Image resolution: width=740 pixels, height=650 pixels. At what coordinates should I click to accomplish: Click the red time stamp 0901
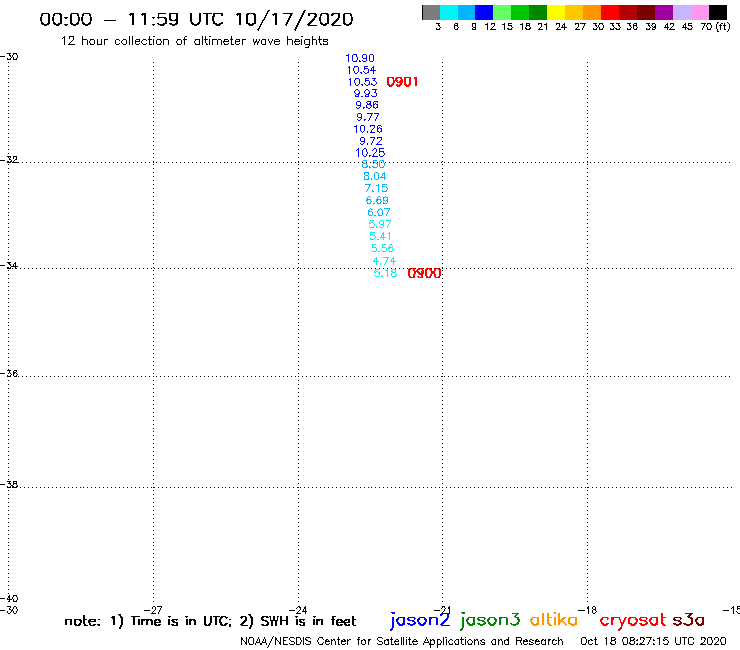pyautogui.click(x=402, y=82)
